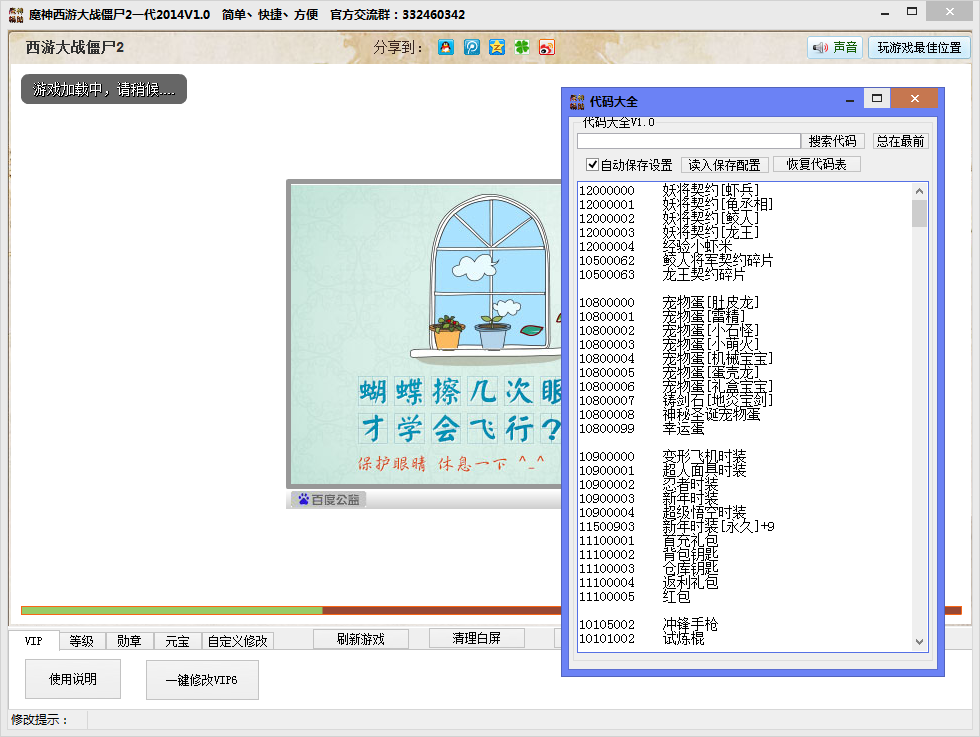The height and width of the screenshot is (737, 980).
Task: Focus the code search input field
Action: click(689, 142)
